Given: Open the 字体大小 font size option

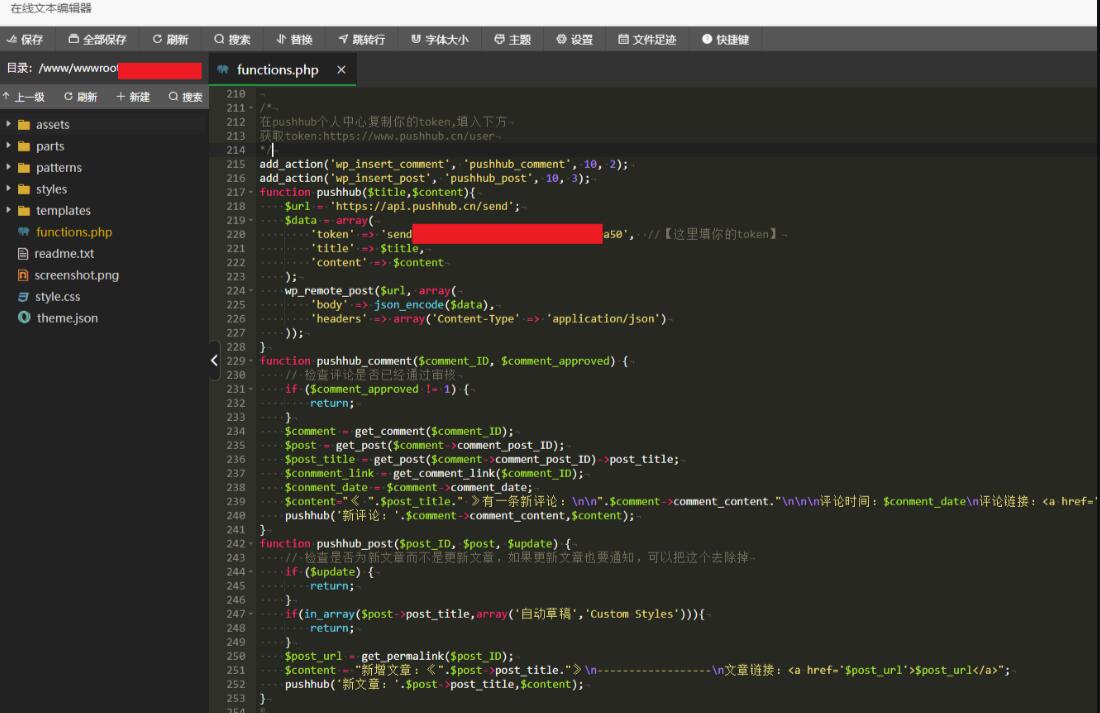Looking at the screenshot, I should 440,39.
